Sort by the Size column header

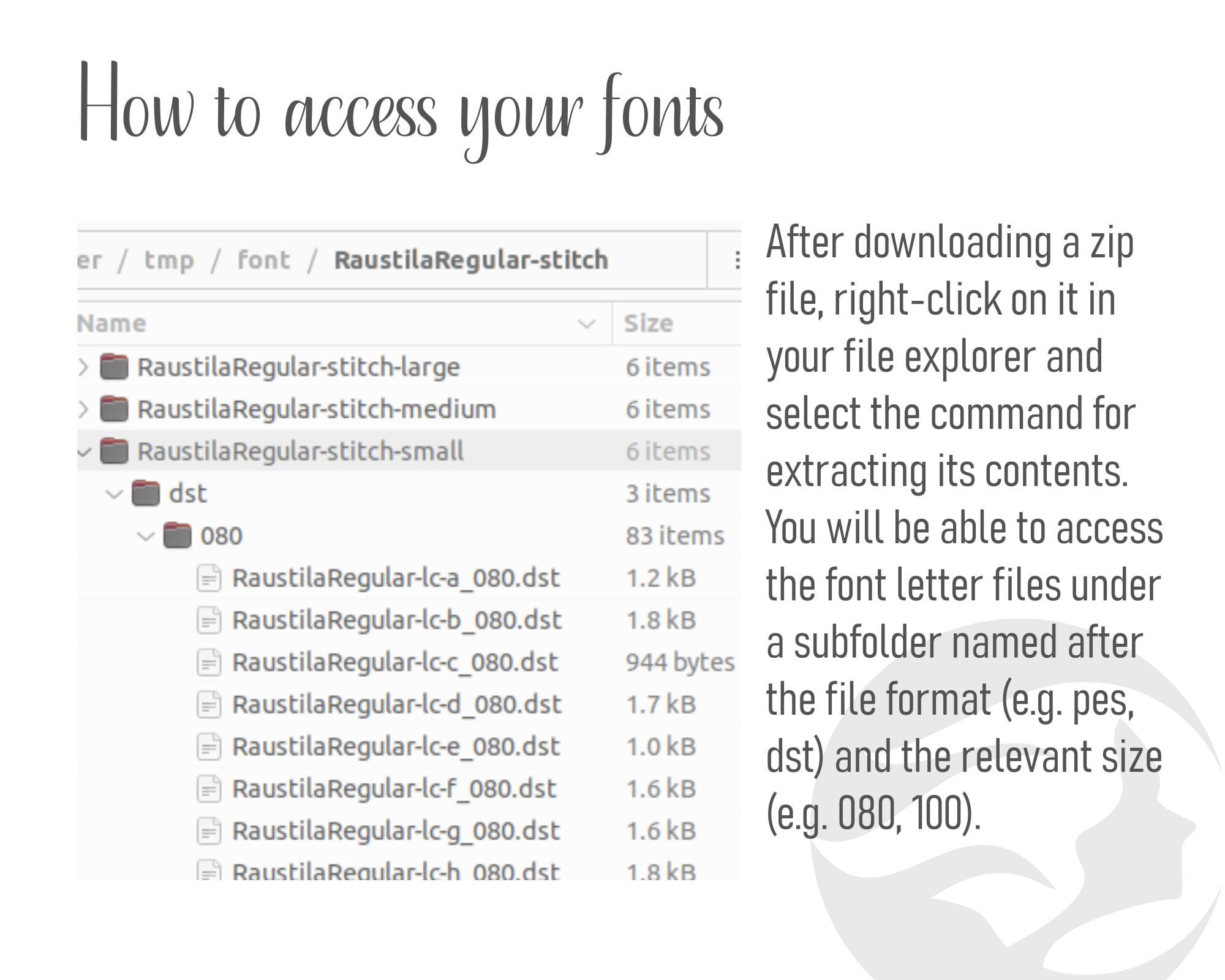click(x=649, y=323)
